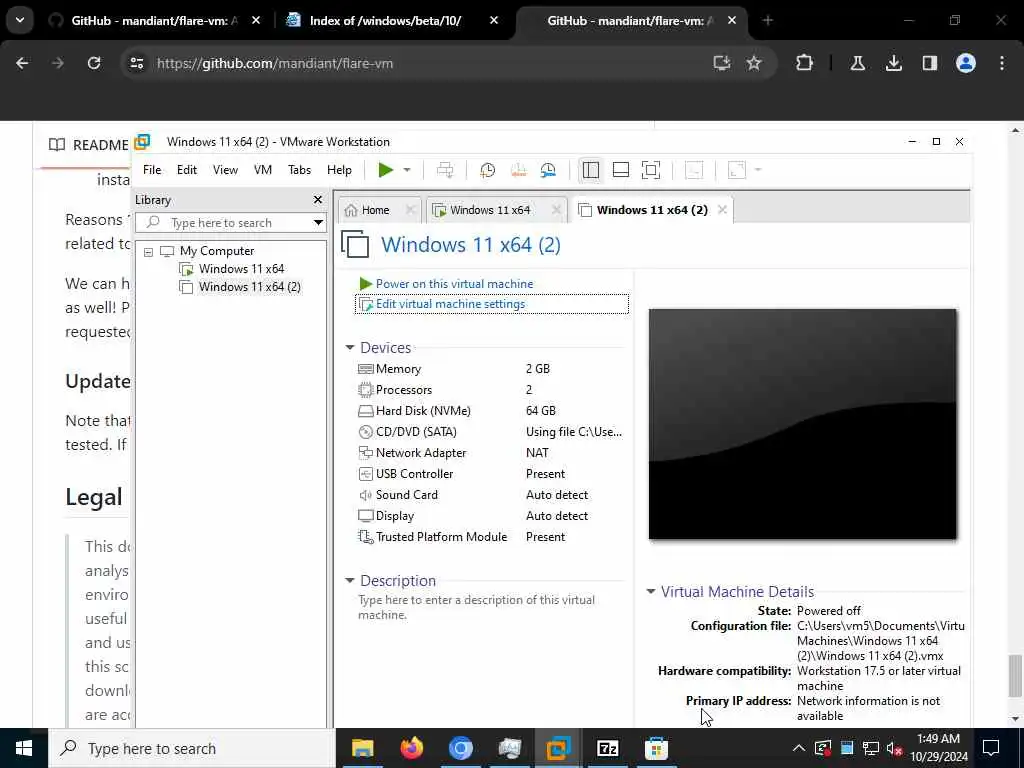1024x768 pixels.
Task: Open the library search dropdown arrow
Action: (x=318, y=223)
